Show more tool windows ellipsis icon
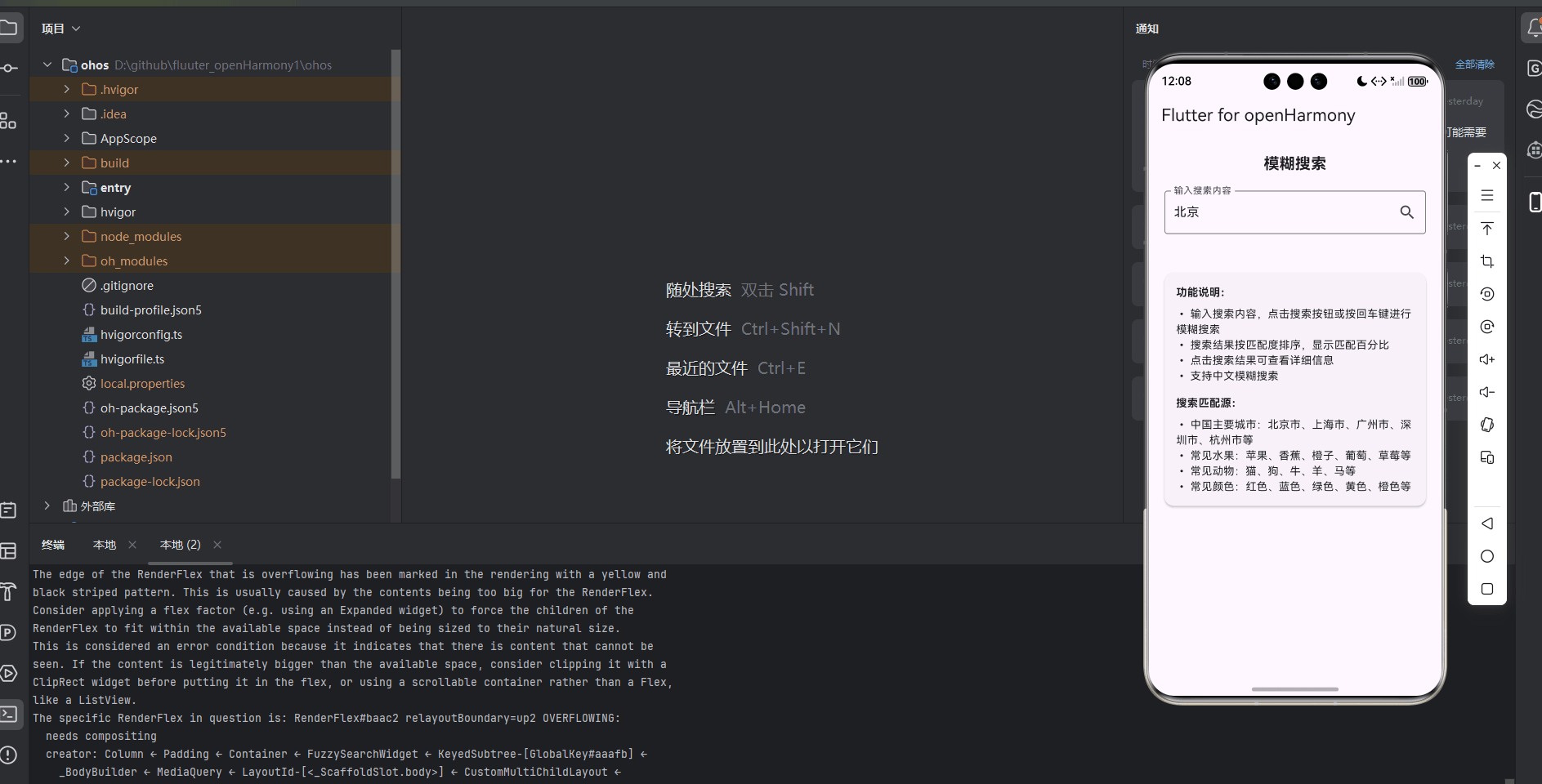The image size is (1542, 784). [x=8, y=162]
